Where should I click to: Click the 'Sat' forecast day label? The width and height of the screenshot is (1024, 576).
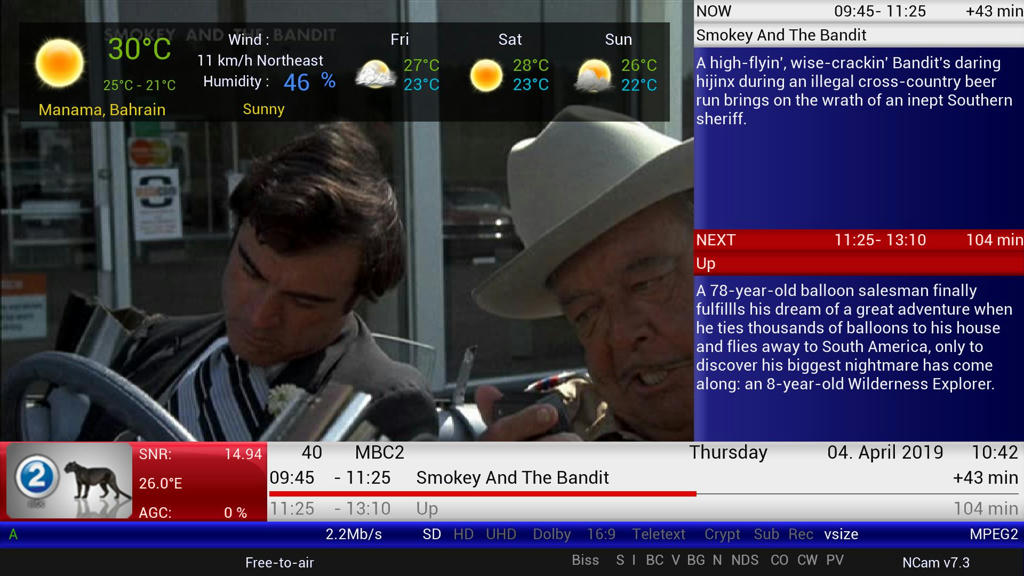pos(509,40)
